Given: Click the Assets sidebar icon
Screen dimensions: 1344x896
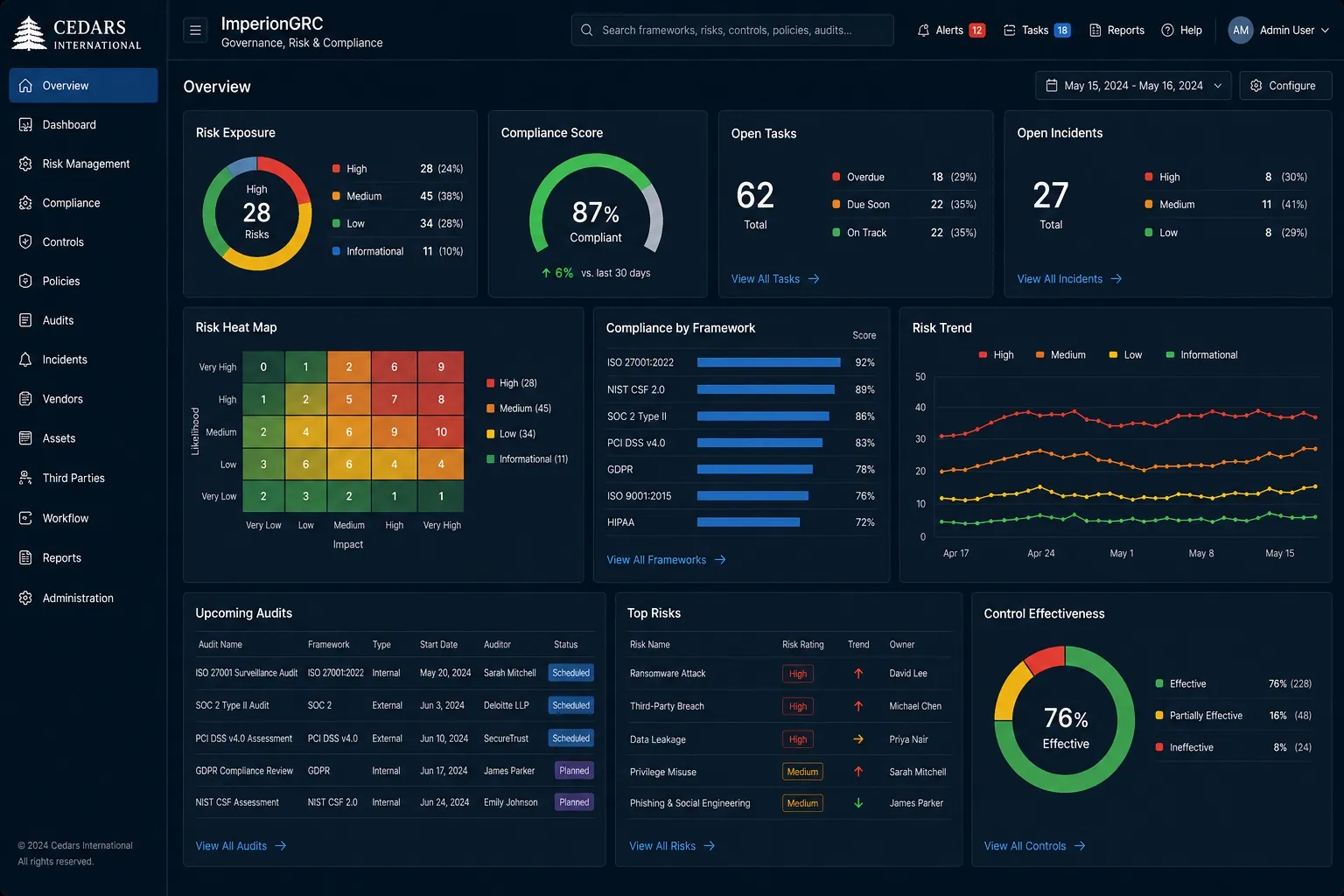Looking at the screenshot, I should pos(25,438).
